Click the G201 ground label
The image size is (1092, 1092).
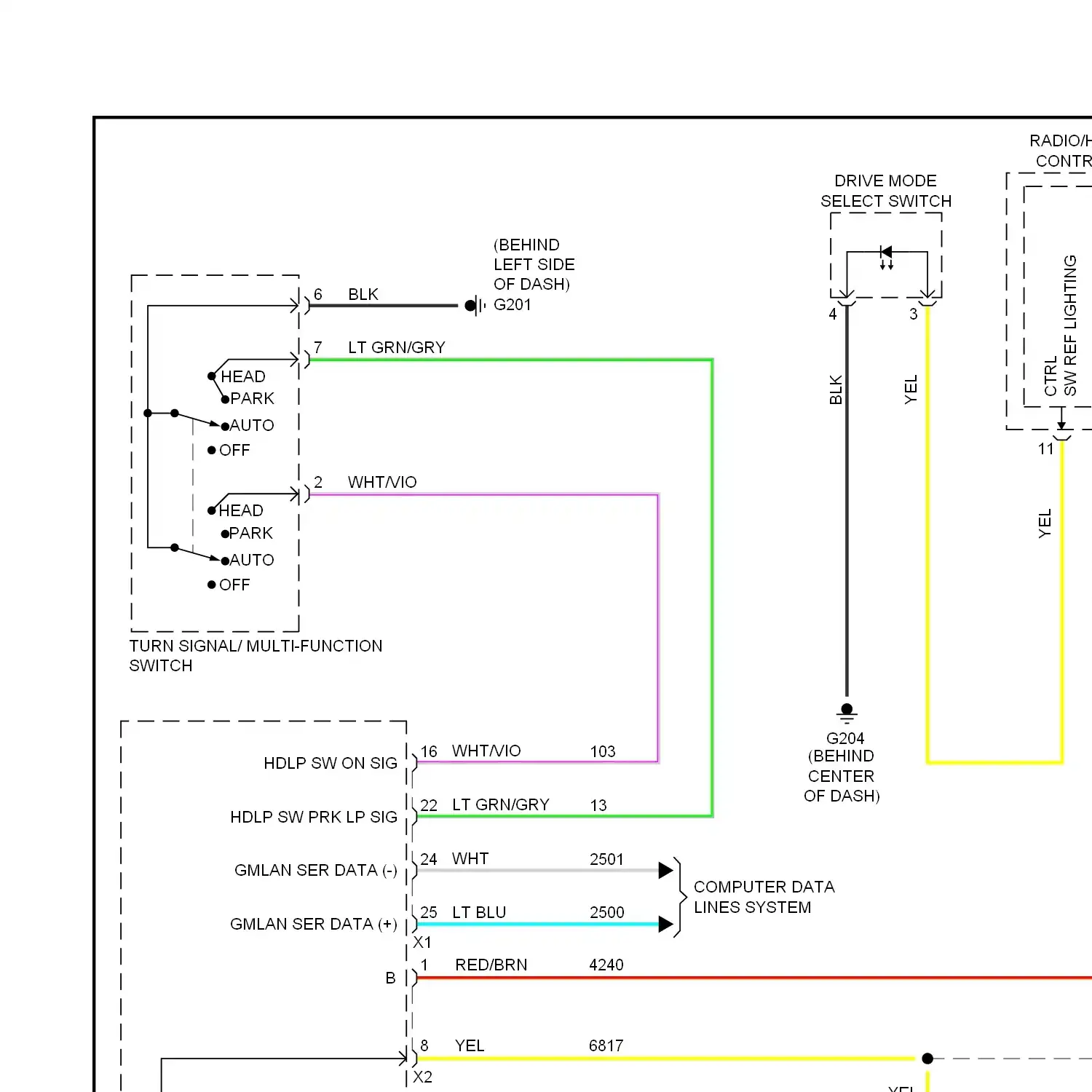click(x=513, y=305)
